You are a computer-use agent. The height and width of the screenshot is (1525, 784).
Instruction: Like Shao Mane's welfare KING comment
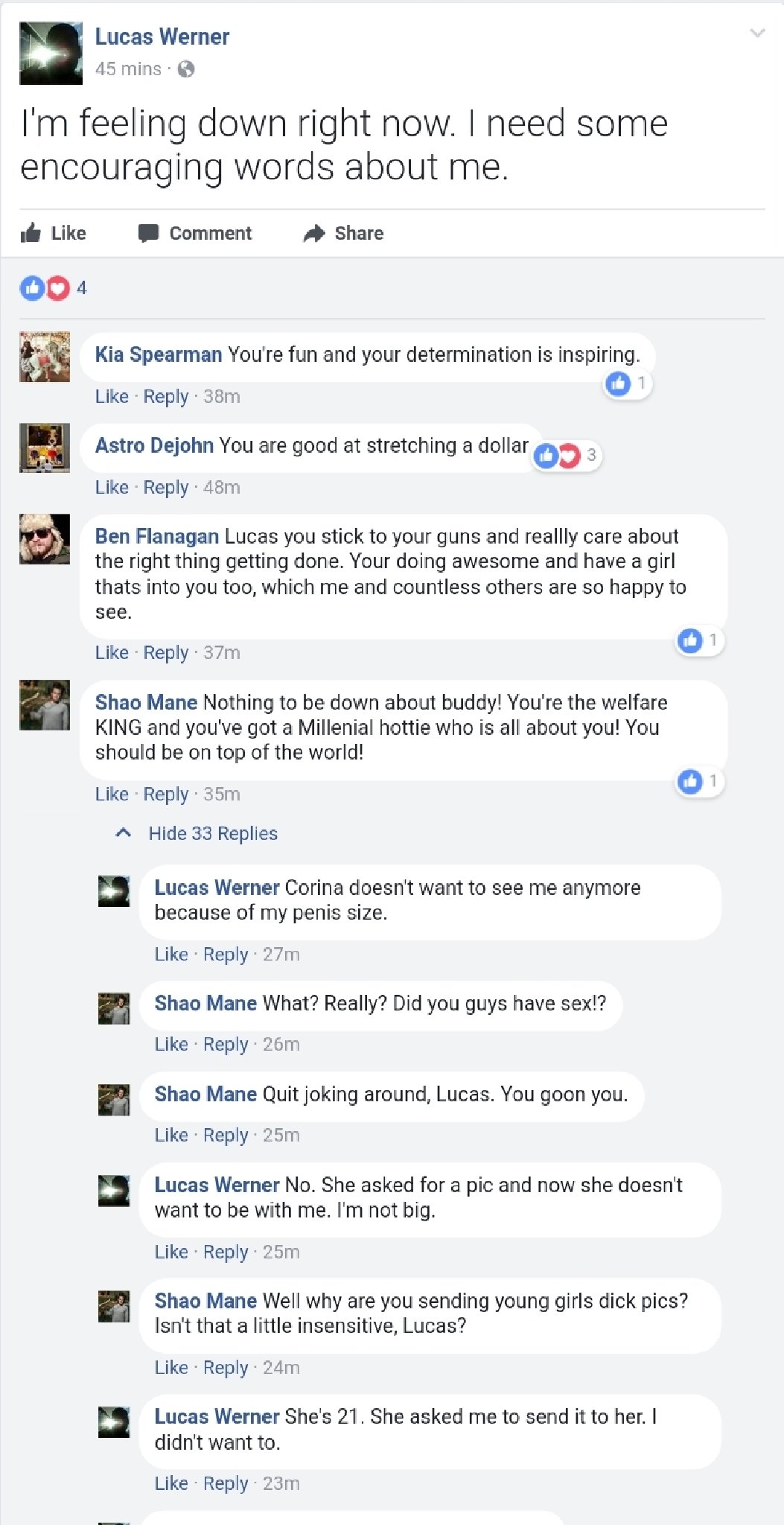pos(112,794)
